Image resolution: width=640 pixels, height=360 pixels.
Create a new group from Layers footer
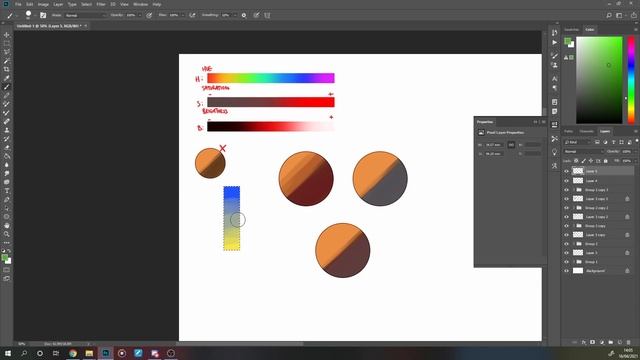coord(611,342)
